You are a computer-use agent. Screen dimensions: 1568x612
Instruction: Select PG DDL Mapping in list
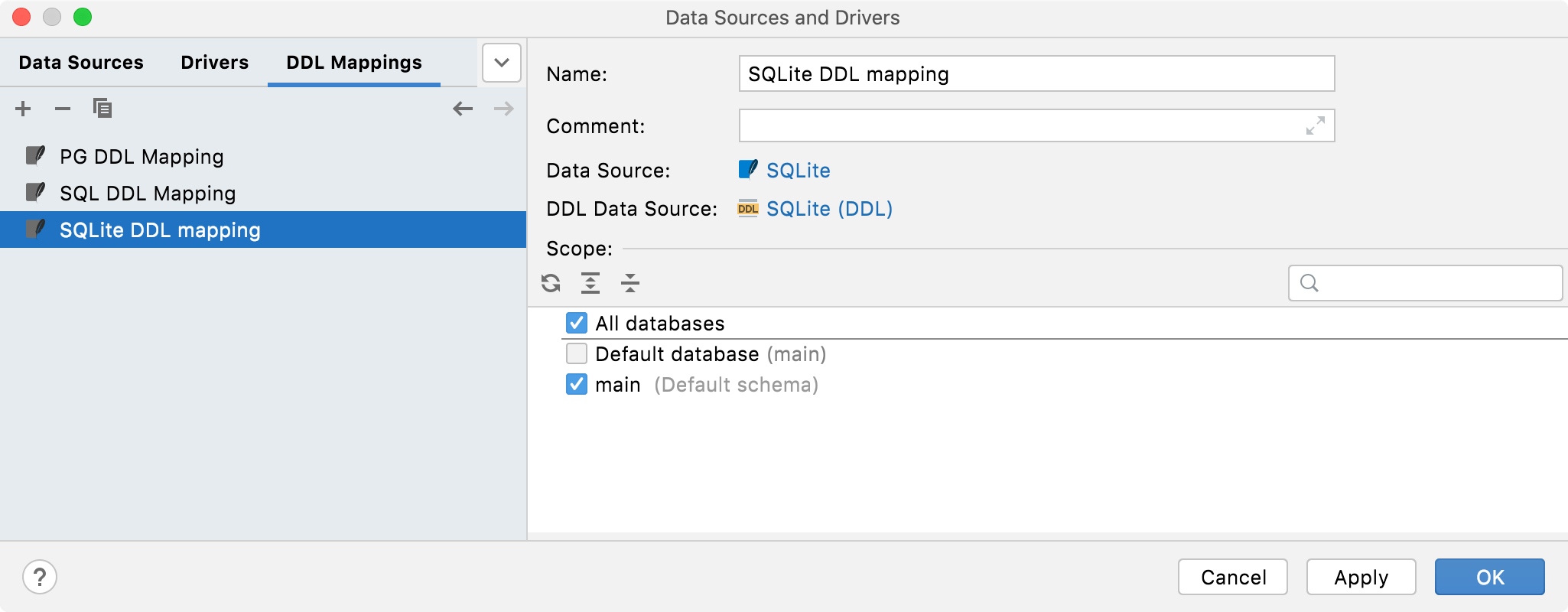pos(263,156)
